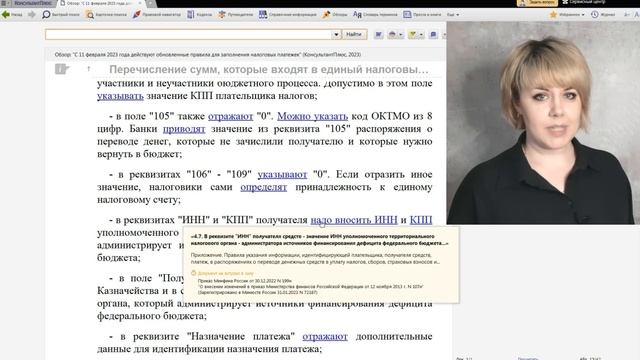Viewport: 640px width, 360px height.
Task: Open the Кодексы section
Action: point(200,14)
